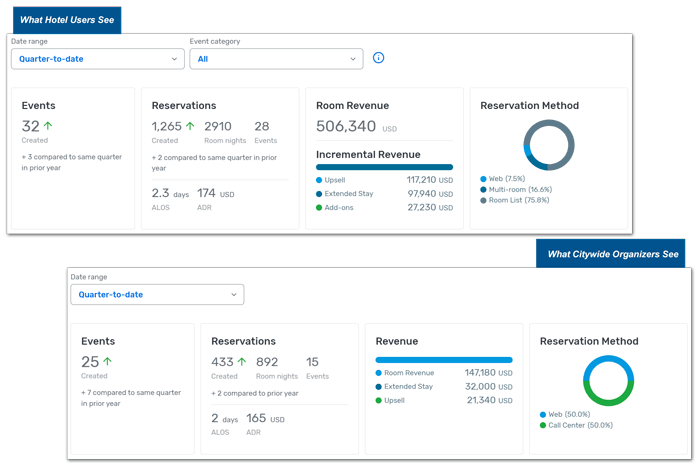Click green up arrow beside 1,265 reservations
The width and height of the screenshot is (700, 472).
190,126
